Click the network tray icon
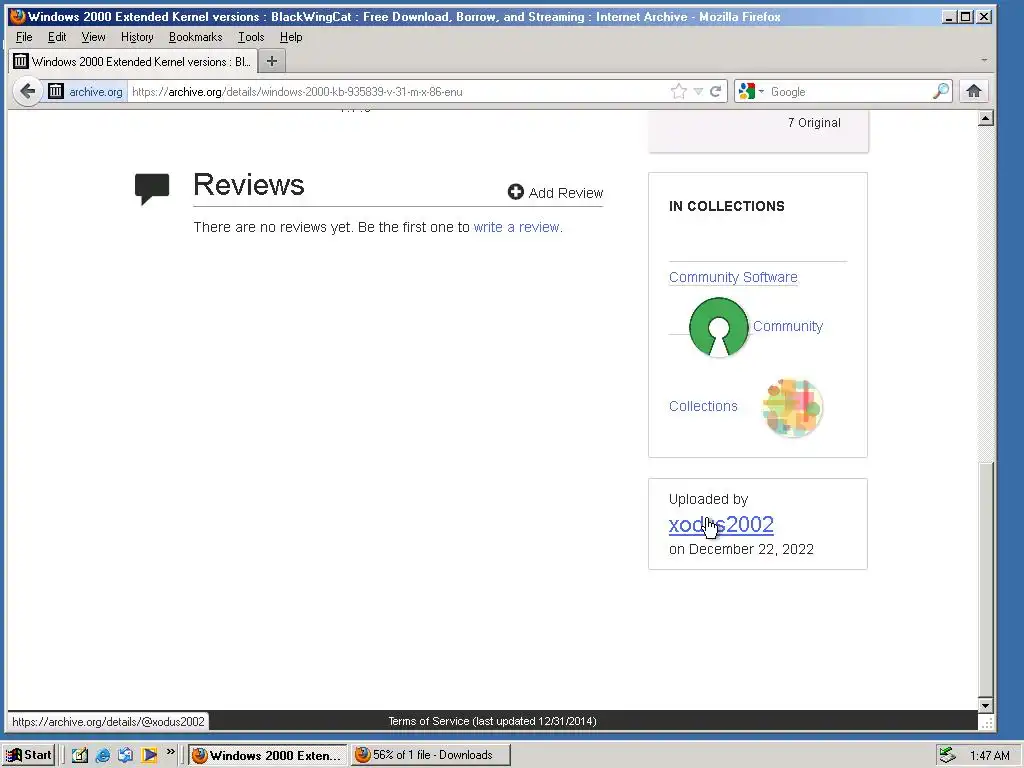This screenshot has width=1024, height=768. coord(946,755)
